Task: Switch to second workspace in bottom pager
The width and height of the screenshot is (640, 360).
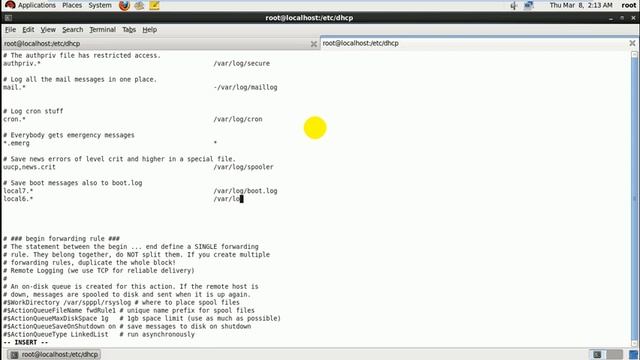Action: pos(614,354)
